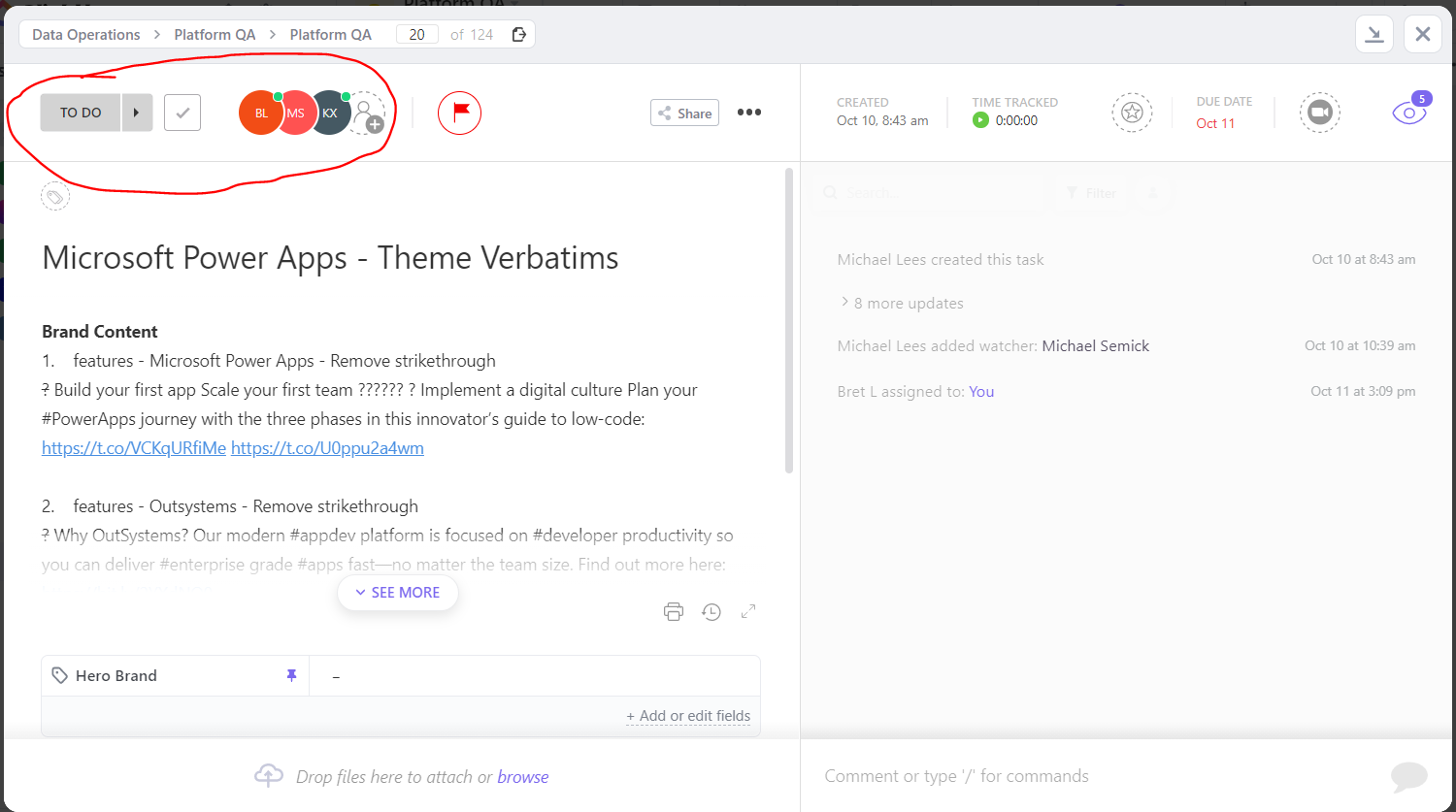Open the next status arrow beside TO DO

[x=137, y=113]
